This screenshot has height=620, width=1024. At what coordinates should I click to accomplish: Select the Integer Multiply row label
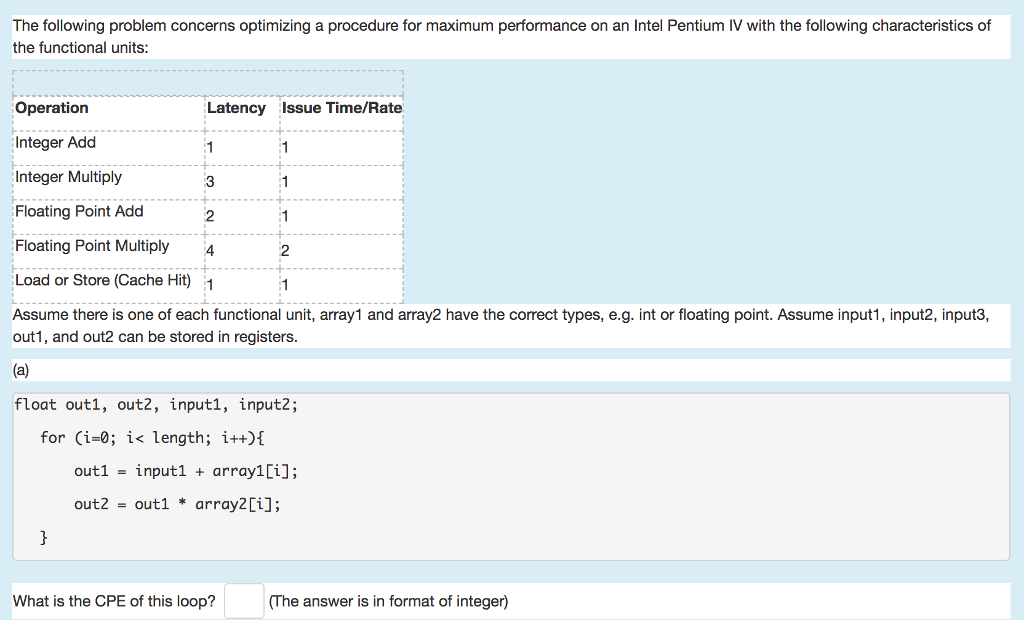tap(69, 177)
